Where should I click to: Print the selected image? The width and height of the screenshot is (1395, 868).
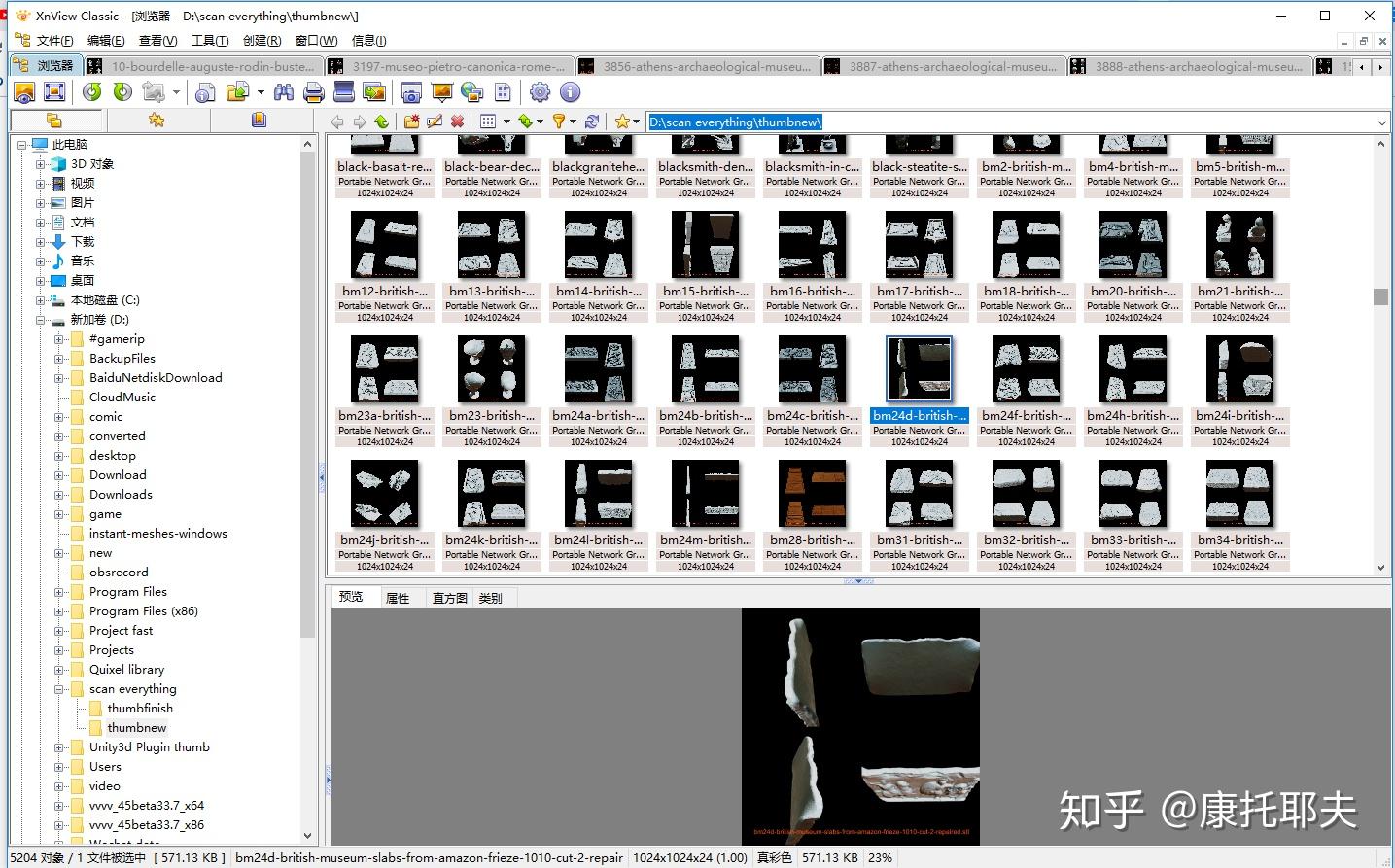click(313, 92)
